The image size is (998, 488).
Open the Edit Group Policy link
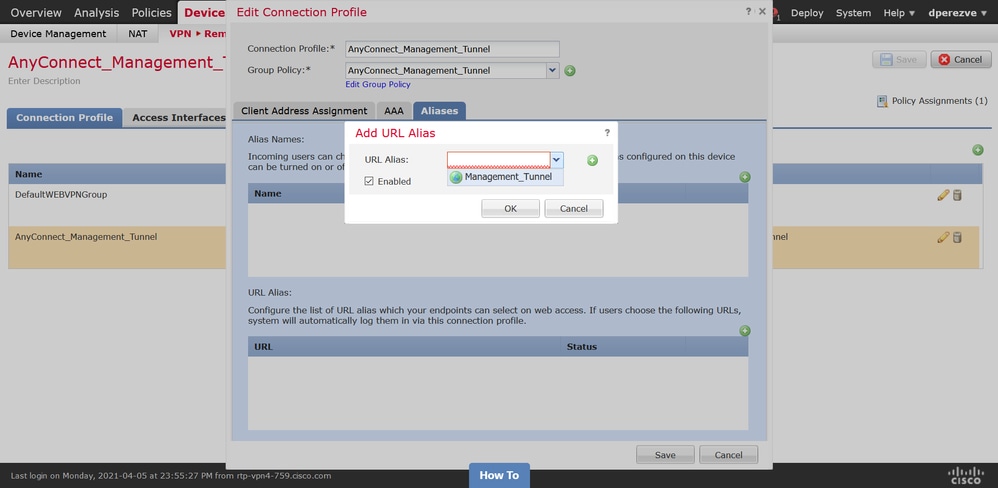[378, 85]
